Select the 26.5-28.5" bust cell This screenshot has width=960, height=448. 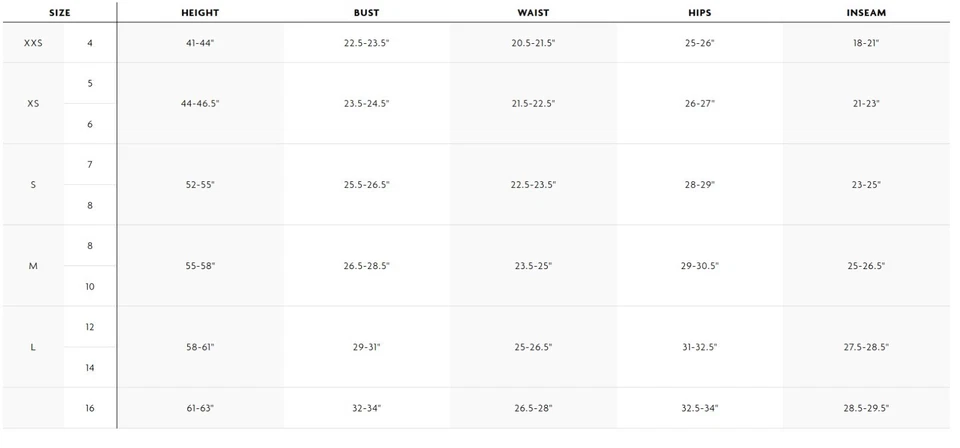click(x=366, y=266)
